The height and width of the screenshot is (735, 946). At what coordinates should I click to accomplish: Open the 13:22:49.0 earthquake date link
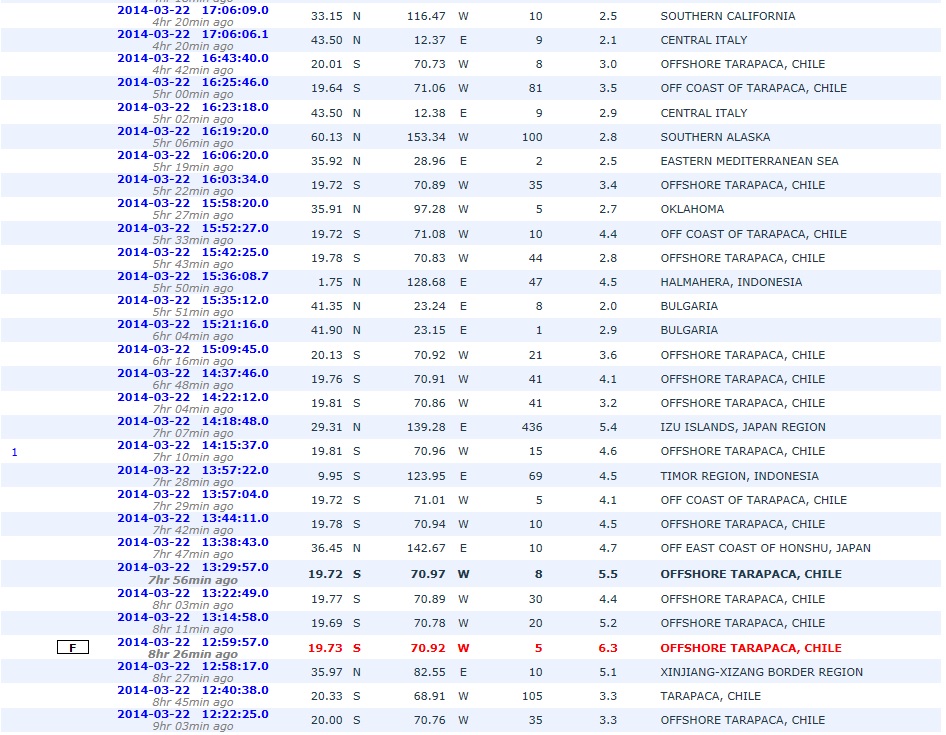coord(193,594)
